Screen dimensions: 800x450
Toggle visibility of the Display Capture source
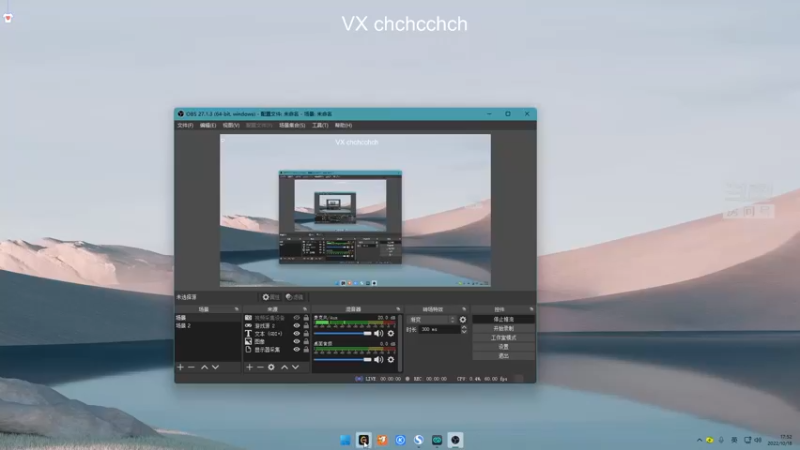pyautogui.click(x=296, y=349)
